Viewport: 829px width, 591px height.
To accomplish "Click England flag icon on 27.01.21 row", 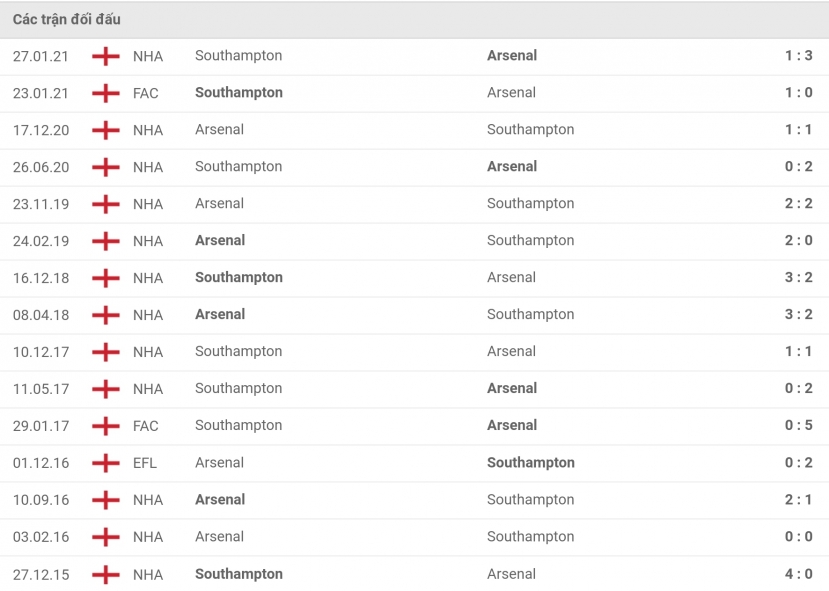I will [x=106, y=56].
